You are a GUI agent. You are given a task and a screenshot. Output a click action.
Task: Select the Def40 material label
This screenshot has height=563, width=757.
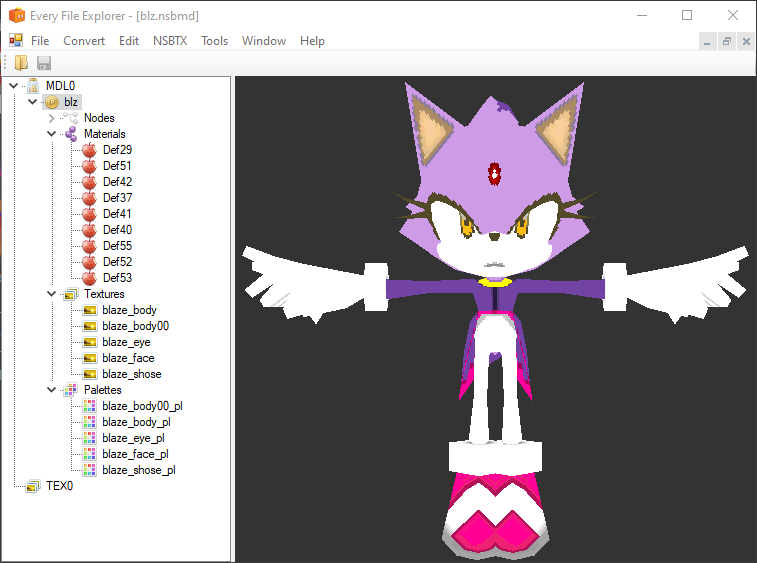pos(117,230)
